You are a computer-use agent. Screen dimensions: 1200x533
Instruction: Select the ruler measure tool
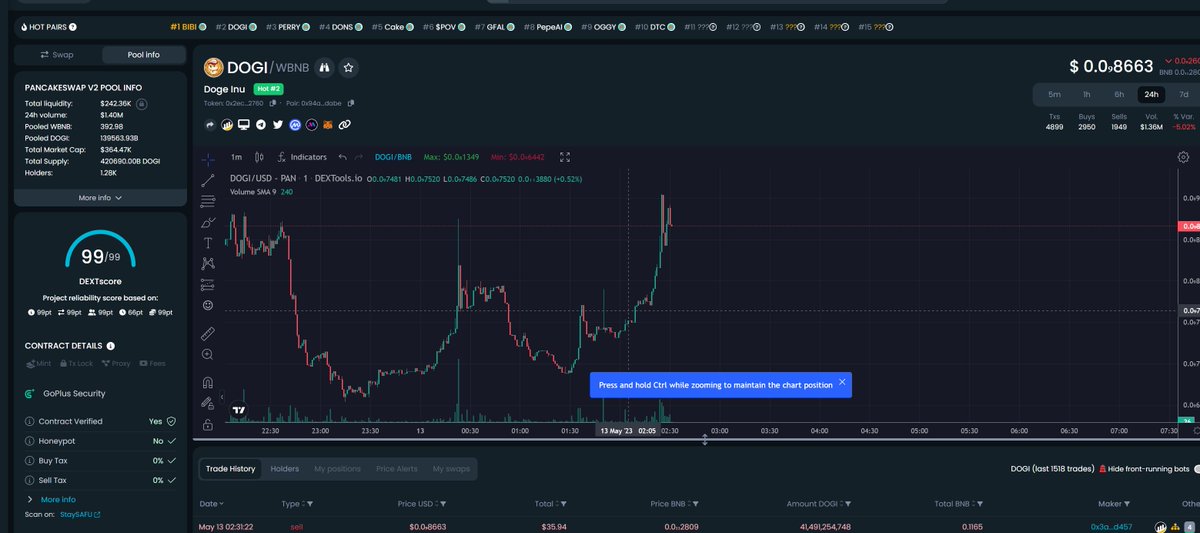pos(208,333)
